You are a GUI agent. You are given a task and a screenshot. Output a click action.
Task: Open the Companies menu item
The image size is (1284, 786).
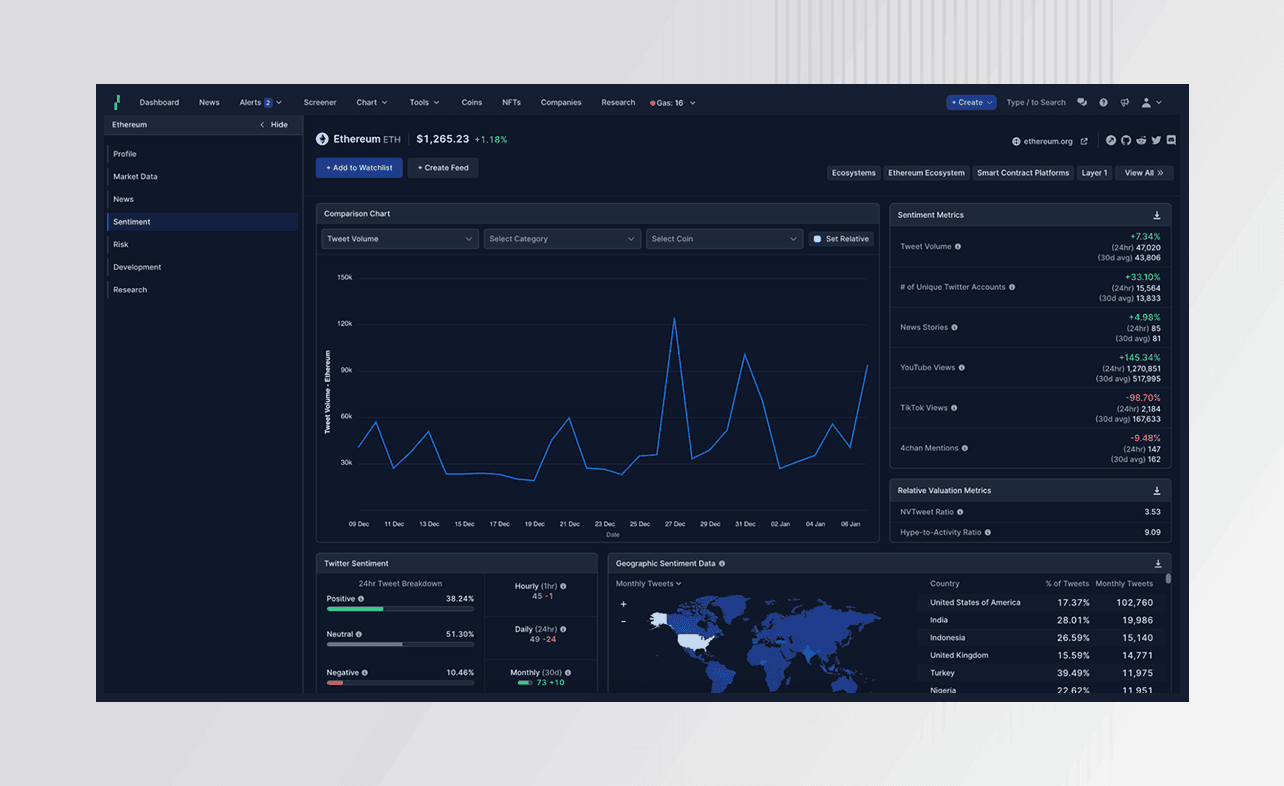pyautogui.click(x=561, y=102)
